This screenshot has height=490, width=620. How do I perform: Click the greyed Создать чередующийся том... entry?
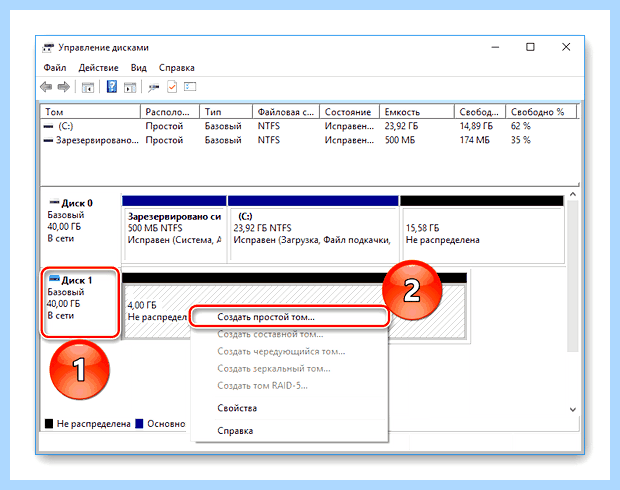click(289, 352)
